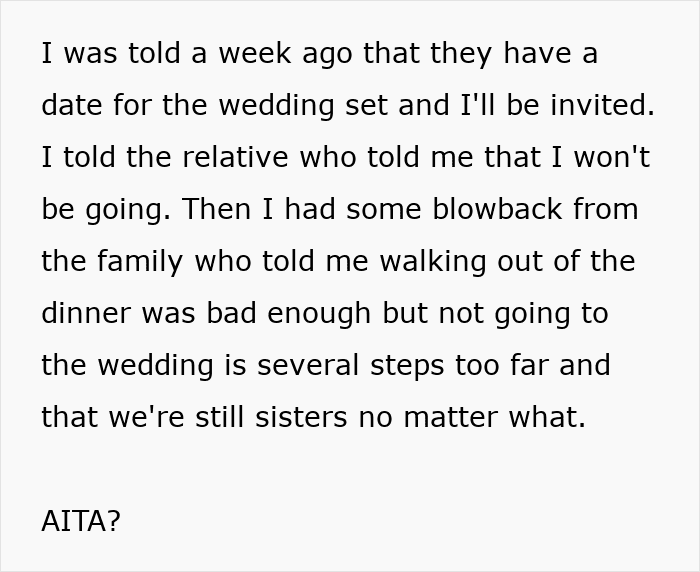
Task: Click the word 'matter' in eighth line
Action: 450,417
